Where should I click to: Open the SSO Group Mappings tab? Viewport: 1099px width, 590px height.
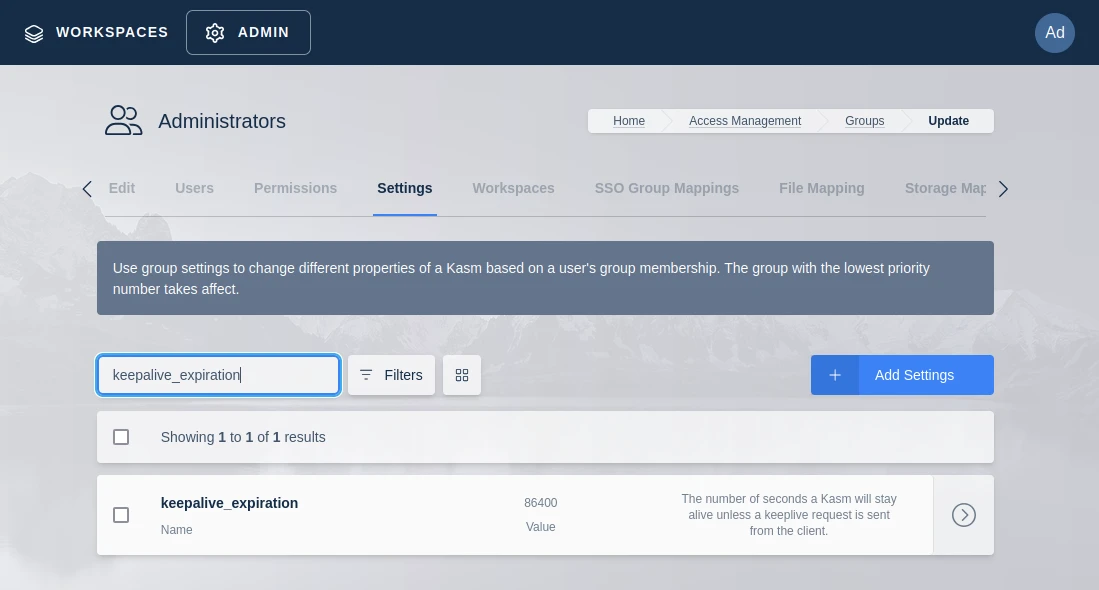666,188
